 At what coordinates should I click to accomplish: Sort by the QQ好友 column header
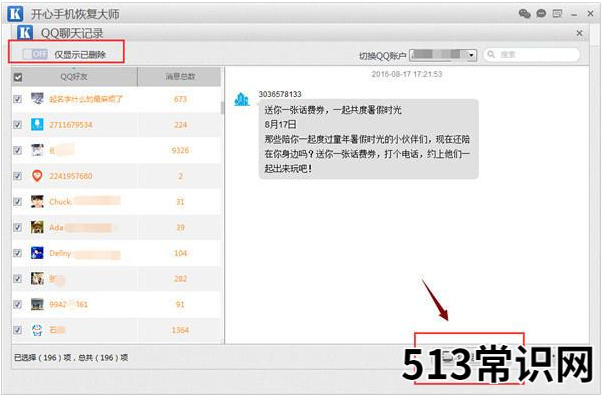click(x=74, y=77)
